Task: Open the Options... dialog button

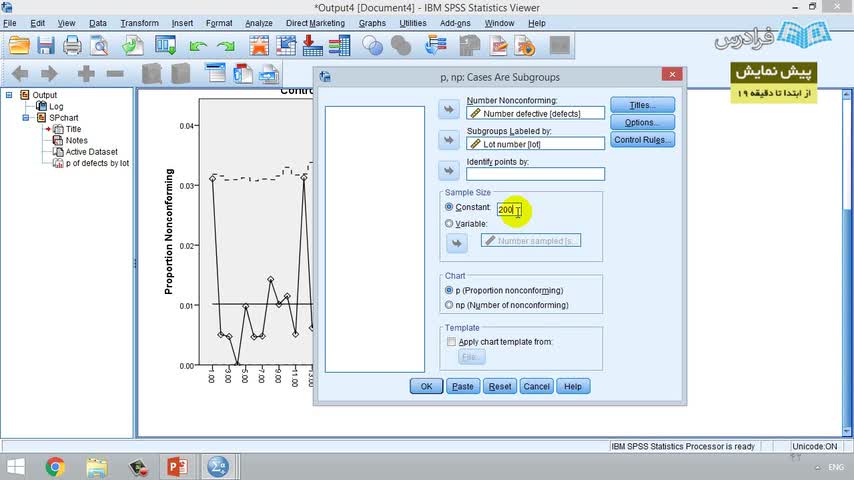Action: [x=643, y=122]
